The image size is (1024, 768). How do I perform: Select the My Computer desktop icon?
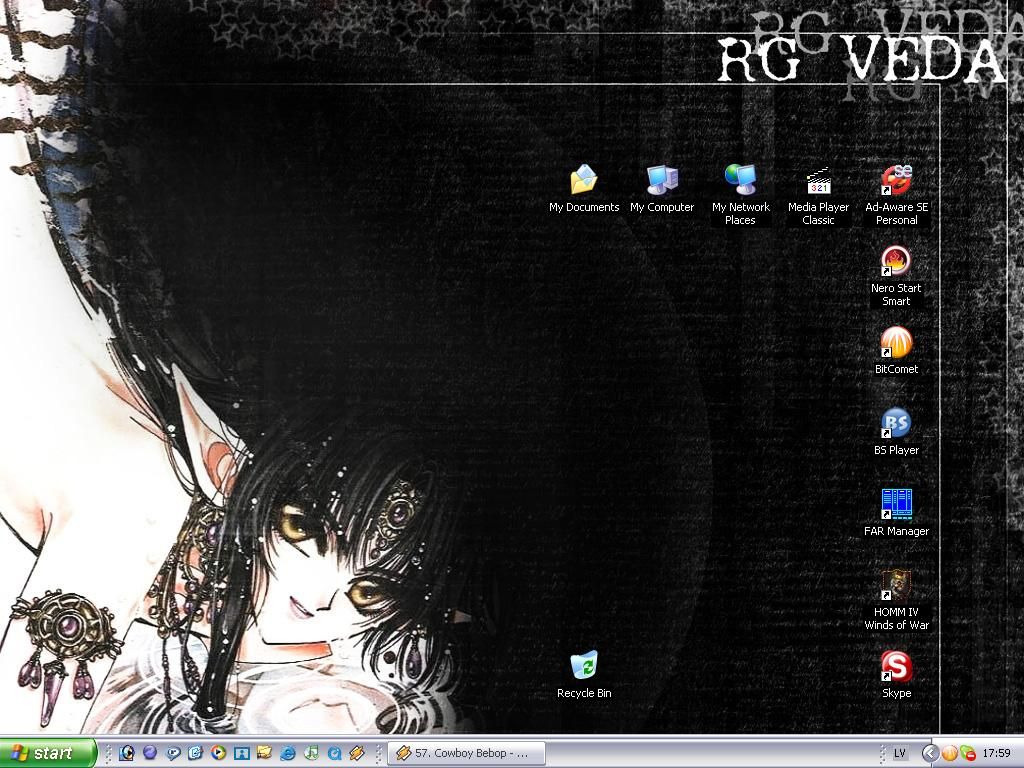[x=662, y=189]
